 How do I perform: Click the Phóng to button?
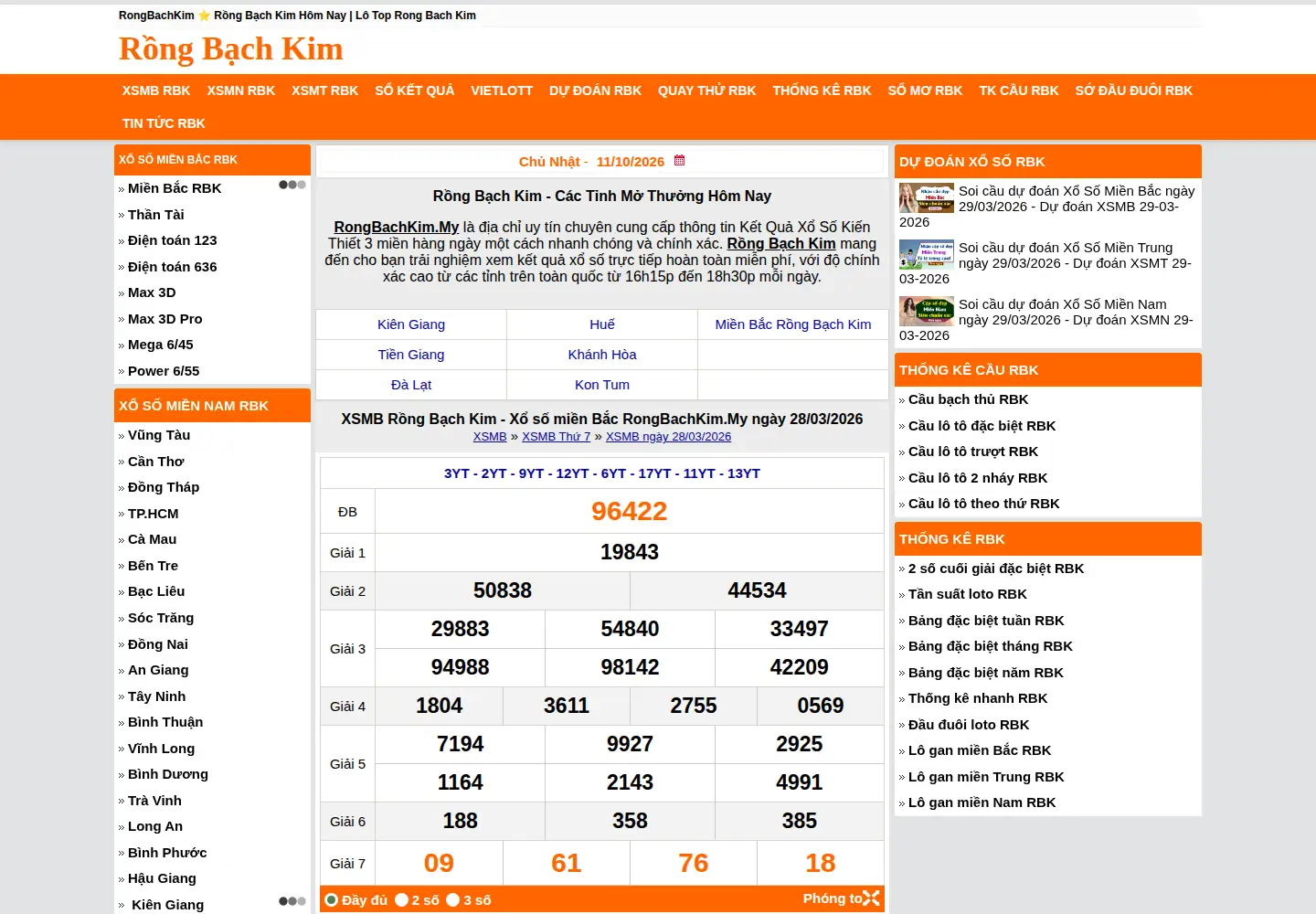coord(841,898)
